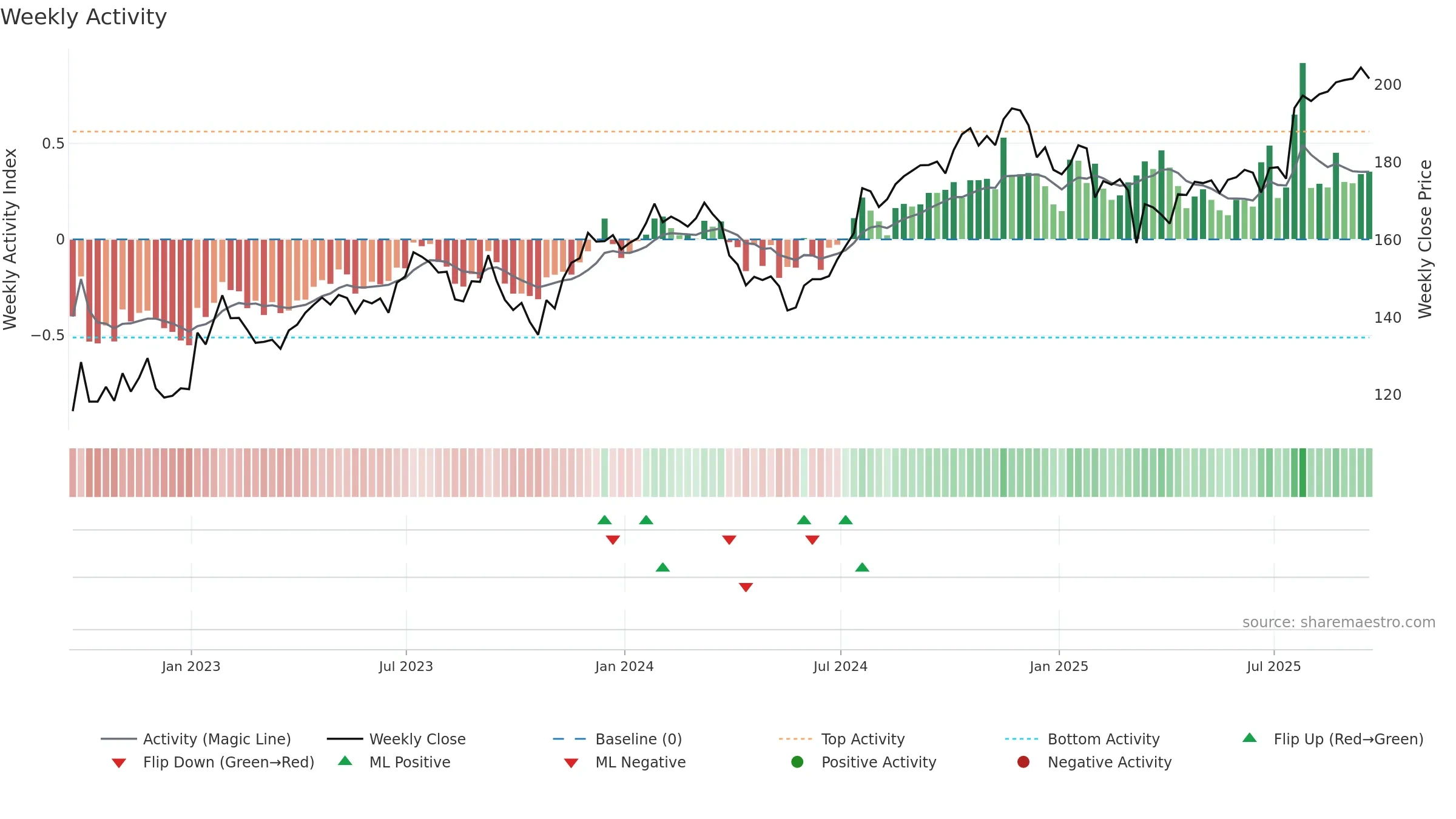The width and height of the screenshot is (1456, 819).
Task: Click the Weekly Close Price axis title
Action: coord(1425,239)
